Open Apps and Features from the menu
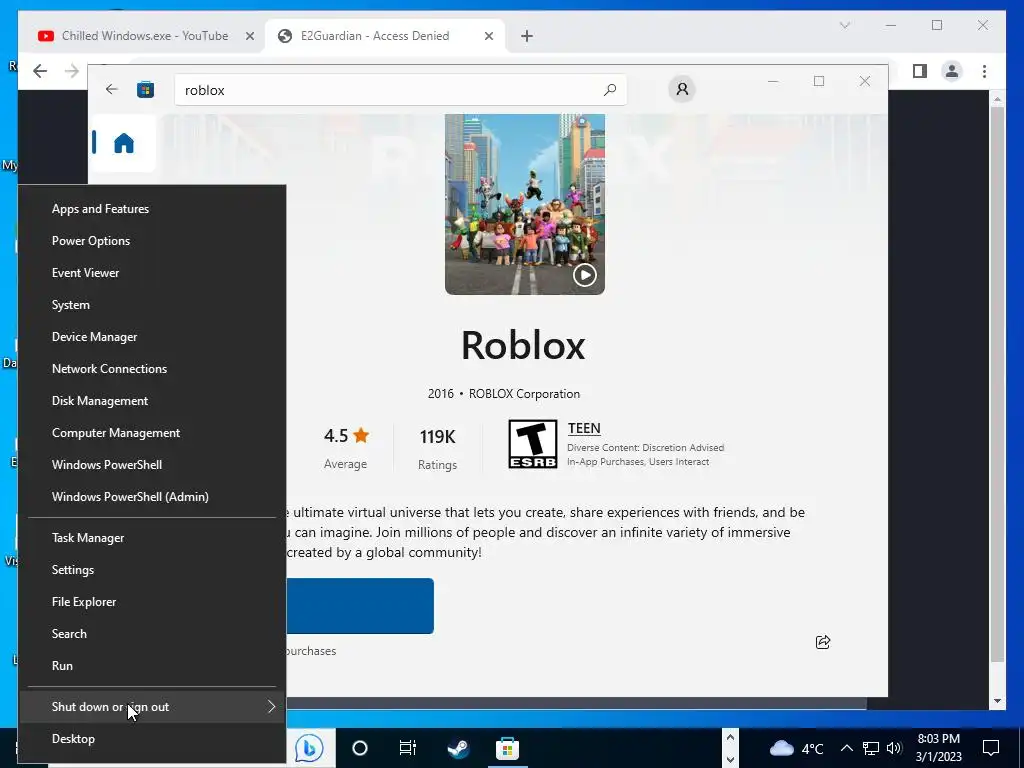Viewport: 1024px width, 768px height. click(152, 209)
